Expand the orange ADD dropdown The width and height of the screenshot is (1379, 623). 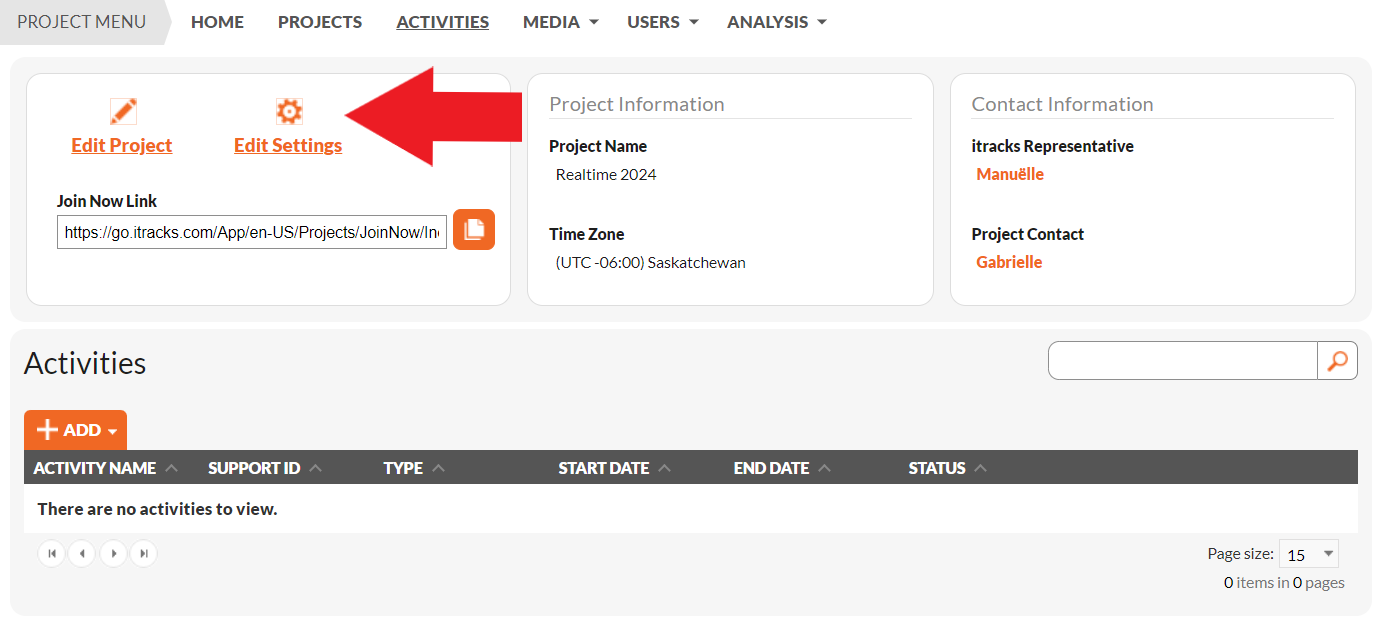click(76, 430)
